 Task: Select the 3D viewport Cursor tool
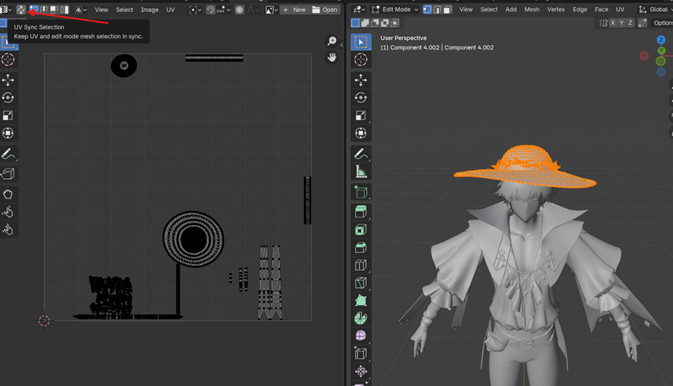[361, 60]
